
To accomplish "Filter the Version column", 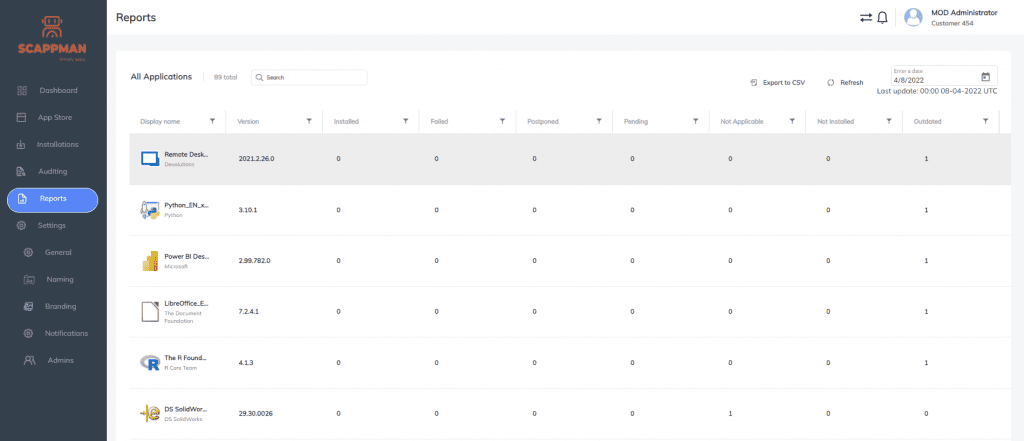I will tap(309, 121).
